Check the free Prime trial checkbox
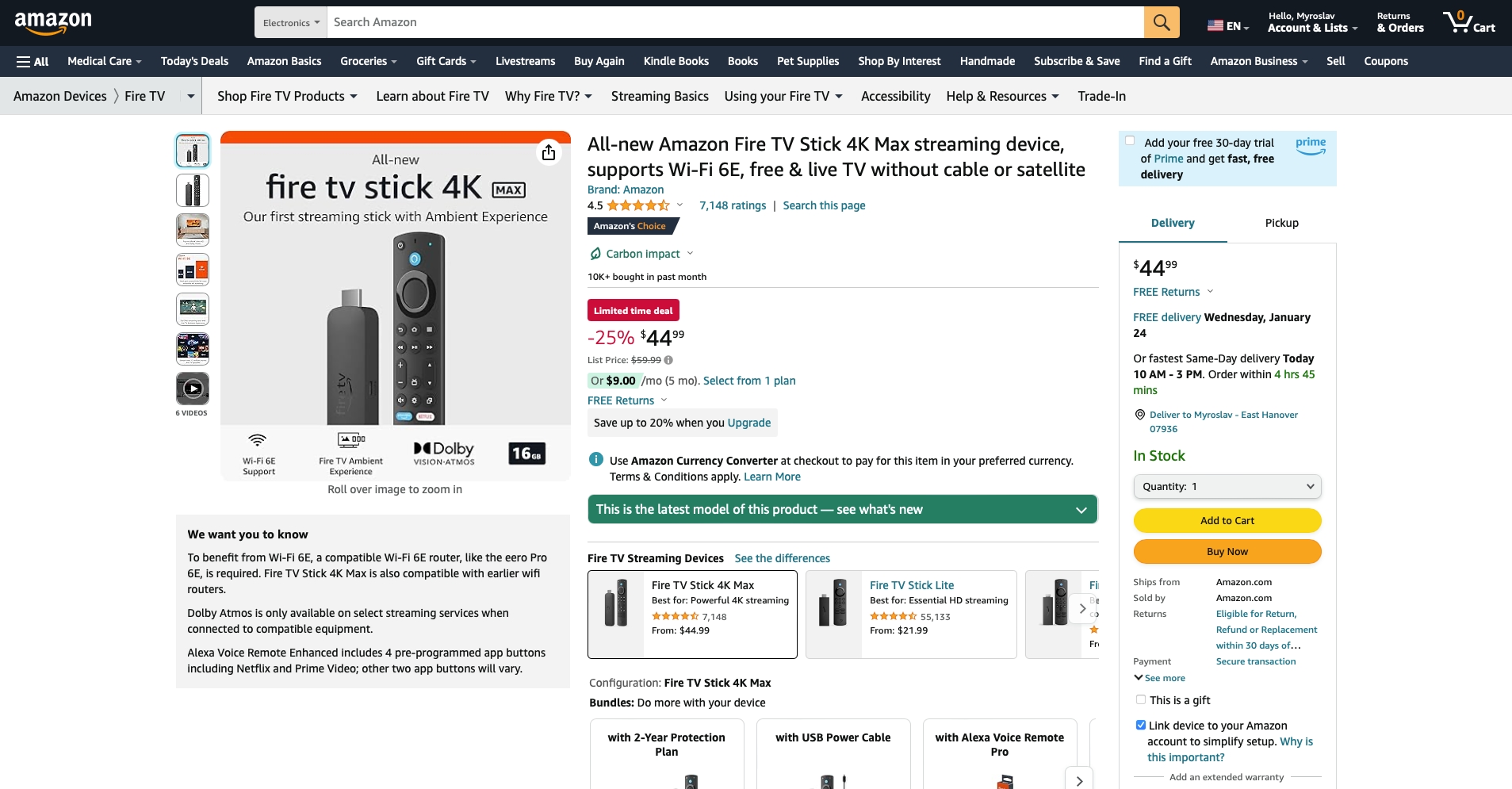 coord(1130,141)
